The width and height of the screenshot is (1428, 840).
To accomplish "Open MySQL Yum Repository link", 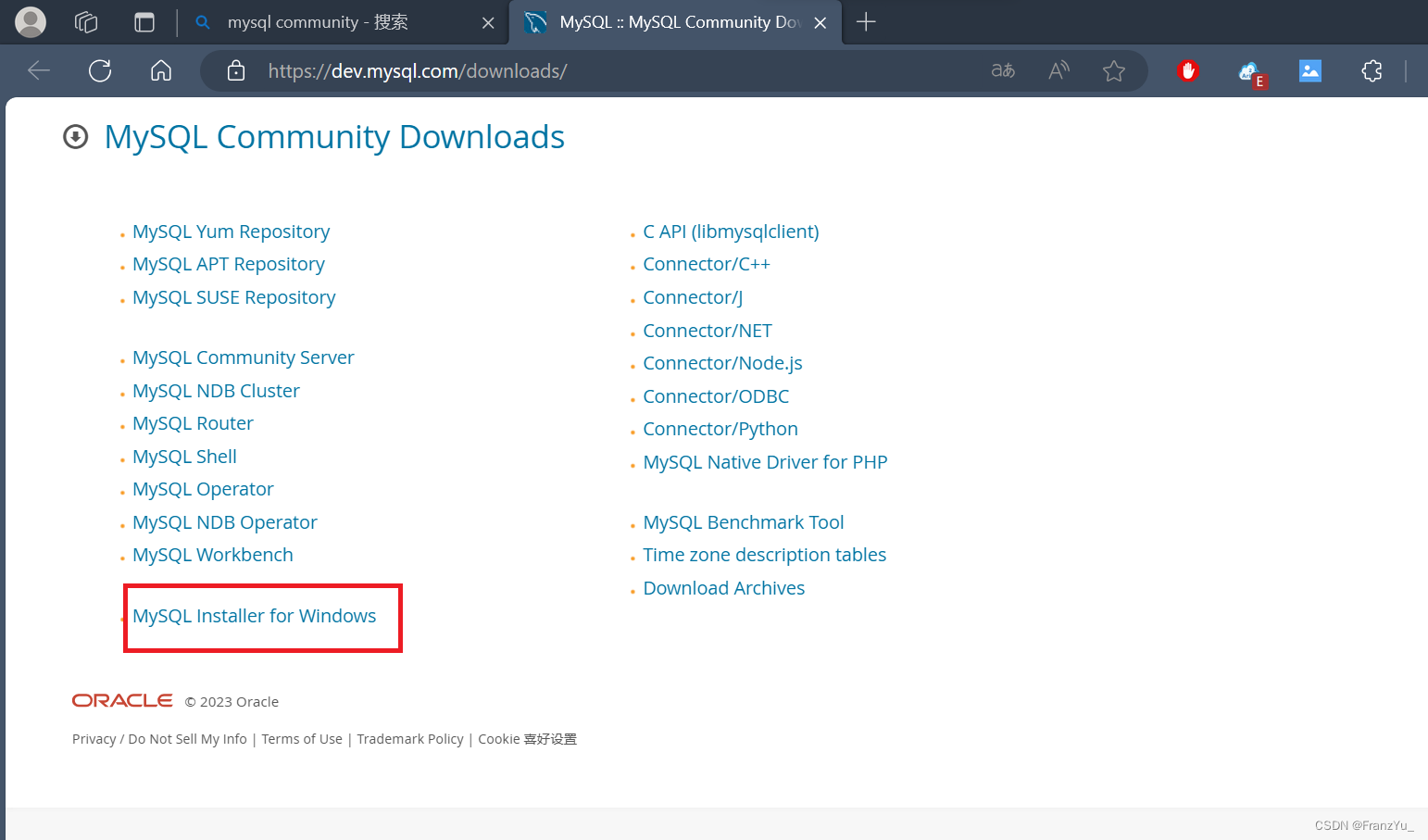I will tap(231, 232).
